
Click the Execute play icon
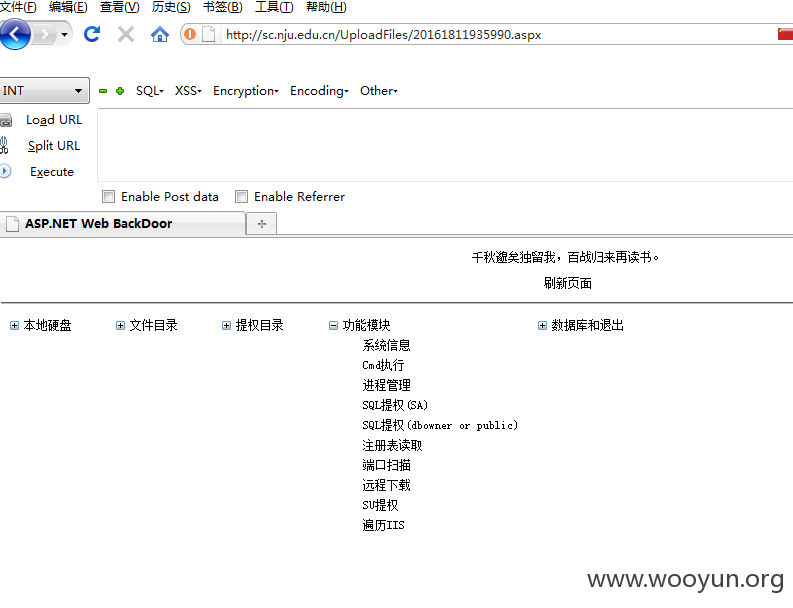click(x=5, y=171)
